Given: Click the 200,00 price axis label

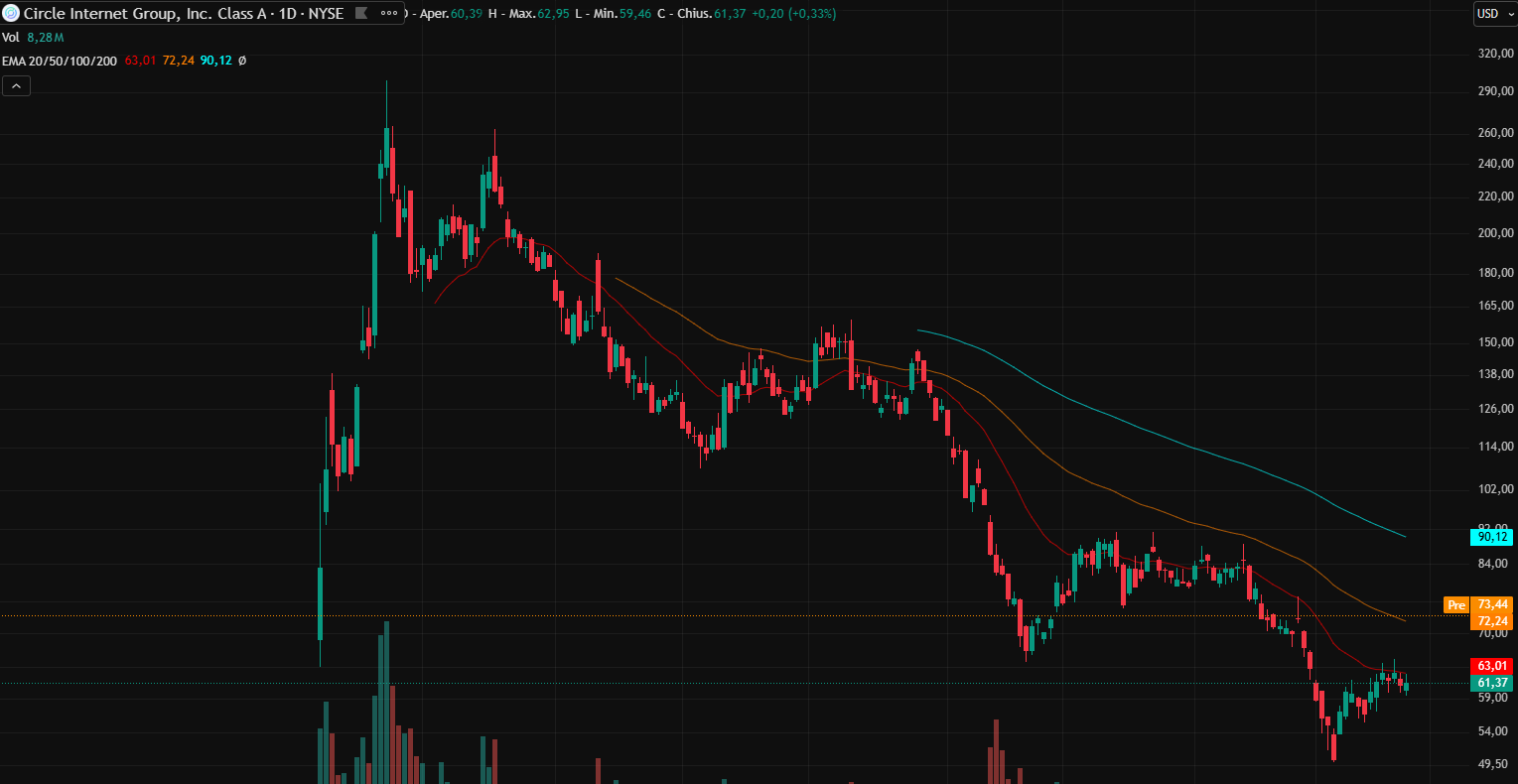Looking at the screenshot, I should click(1495, 233).
